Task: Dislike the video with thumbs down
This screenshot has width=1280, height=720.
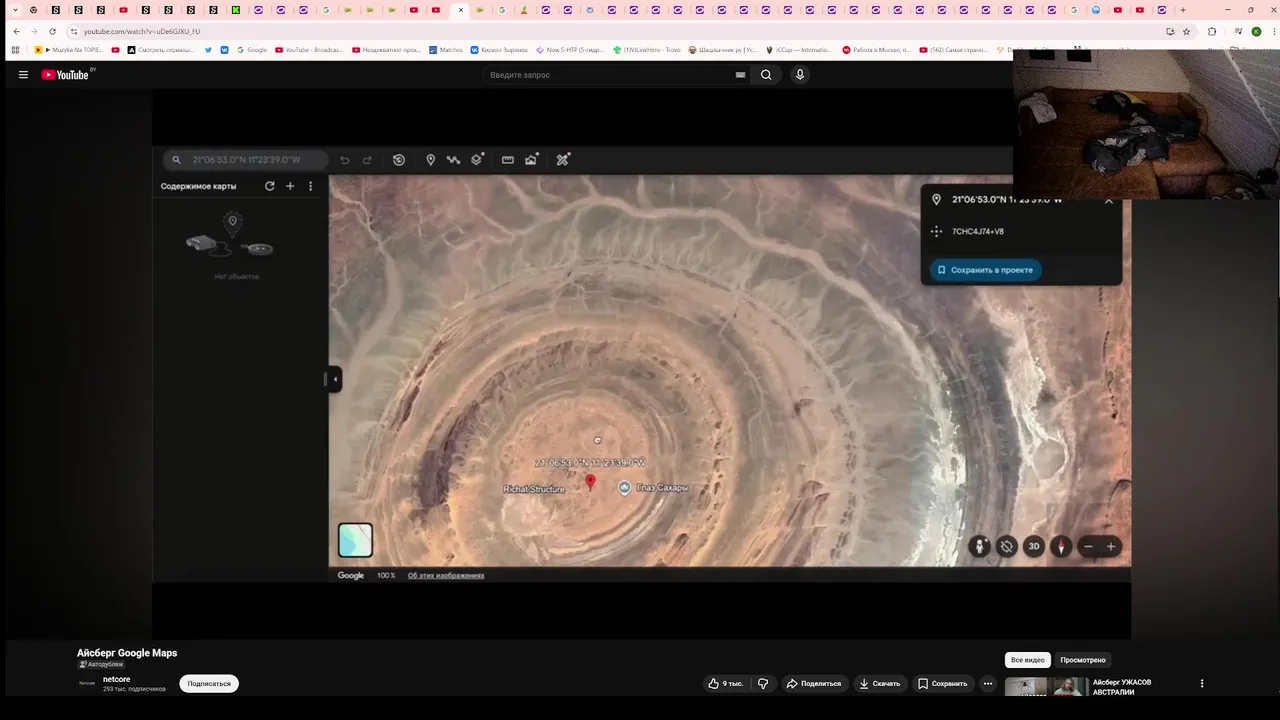Action: click(x=763, y=684)
